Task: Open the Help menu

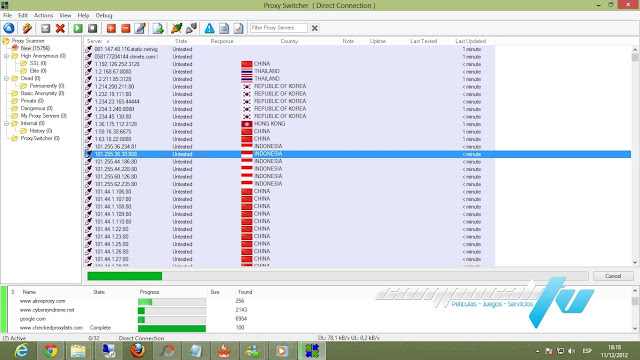Action: pyautogui.click(x=83, y=15)
